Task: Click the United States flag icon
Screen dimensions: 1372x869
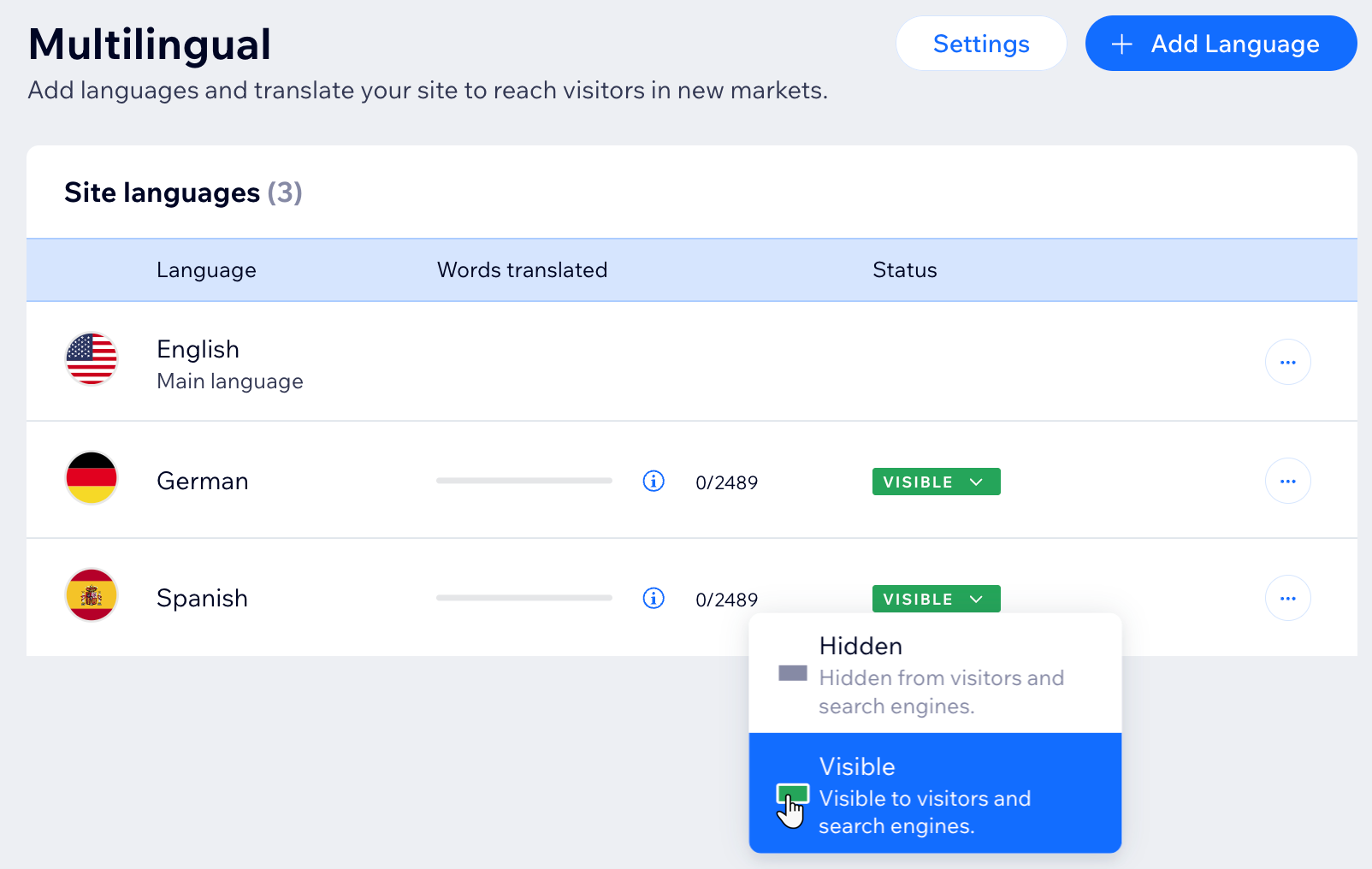Action: (92, 358)
